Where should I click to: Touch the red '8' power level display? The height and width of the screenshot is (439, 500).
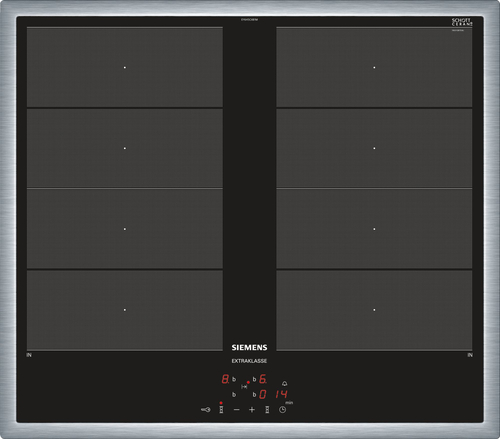[x=226, y=379]
